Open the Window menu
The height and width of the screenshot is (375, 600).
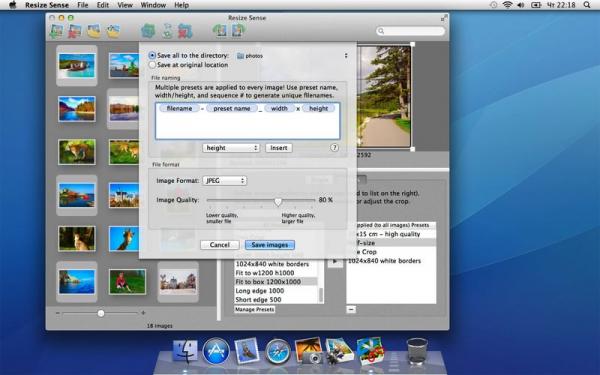point(153,5)
